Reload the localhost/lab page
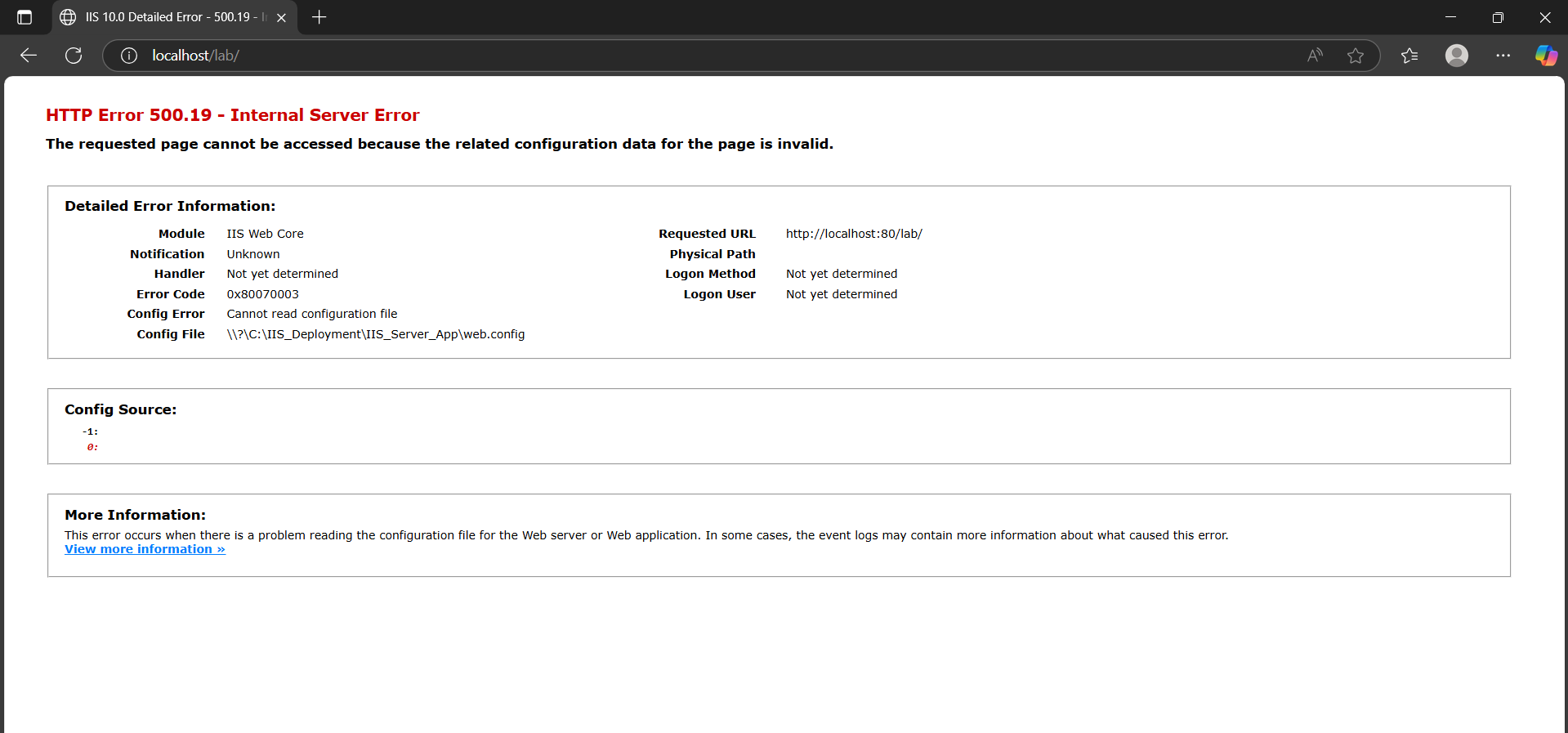1568x733 pixels. click(x=74, y=56)
